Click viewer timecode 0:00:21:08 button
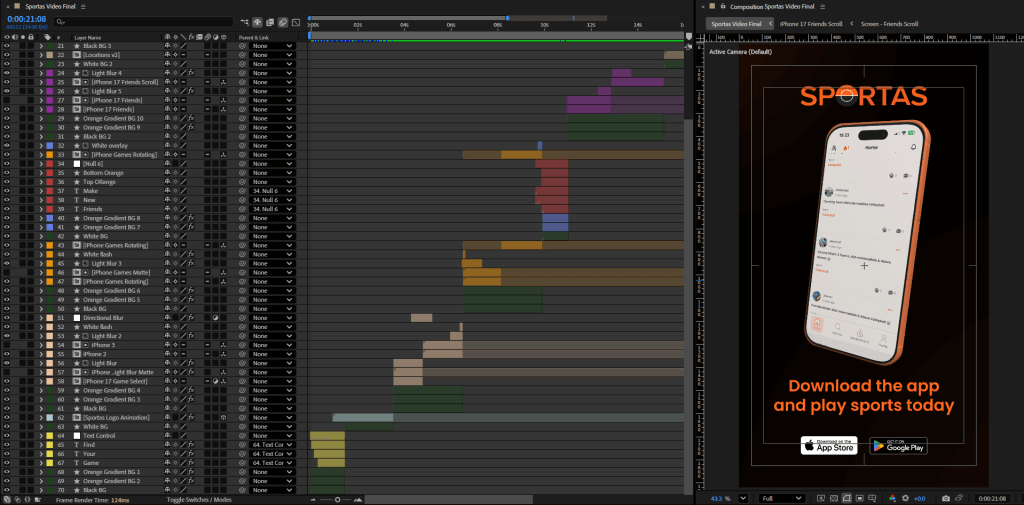Image resolution: width=1024 pixels, height=505 pixels. click(x=992, y=498)
